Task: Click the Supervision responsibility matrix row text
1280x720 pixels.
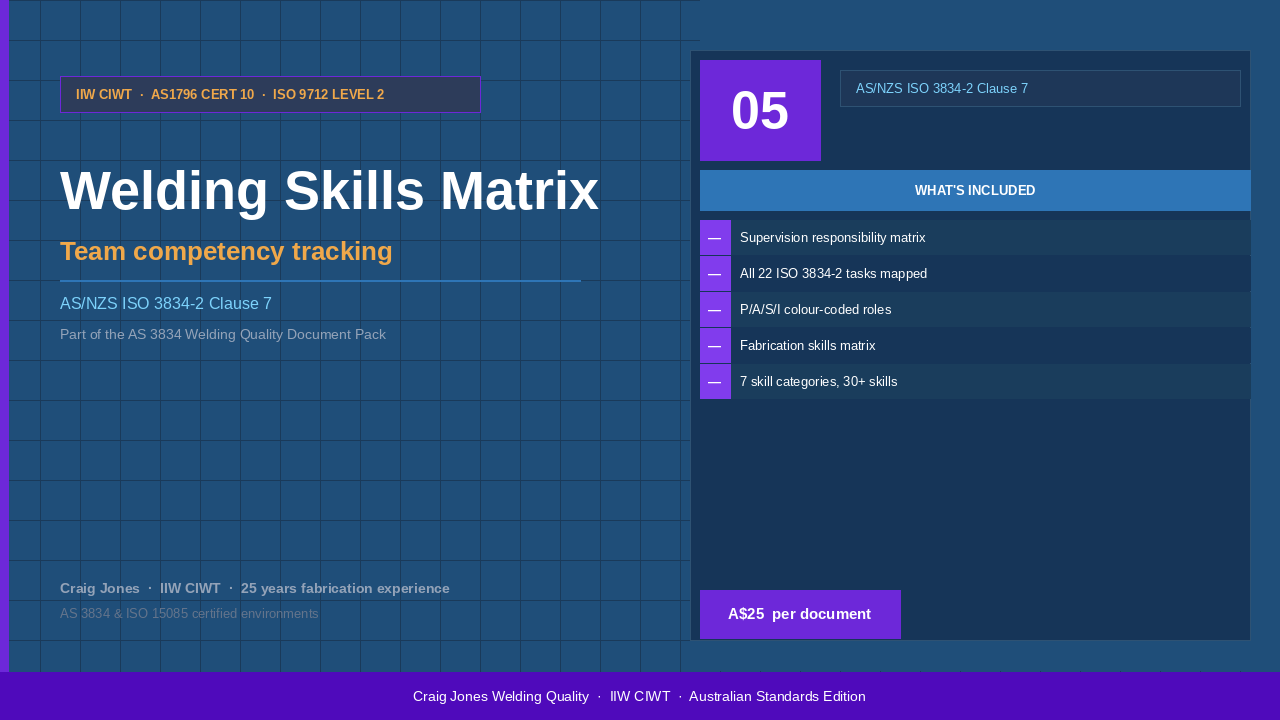Action: coord(833,238)
